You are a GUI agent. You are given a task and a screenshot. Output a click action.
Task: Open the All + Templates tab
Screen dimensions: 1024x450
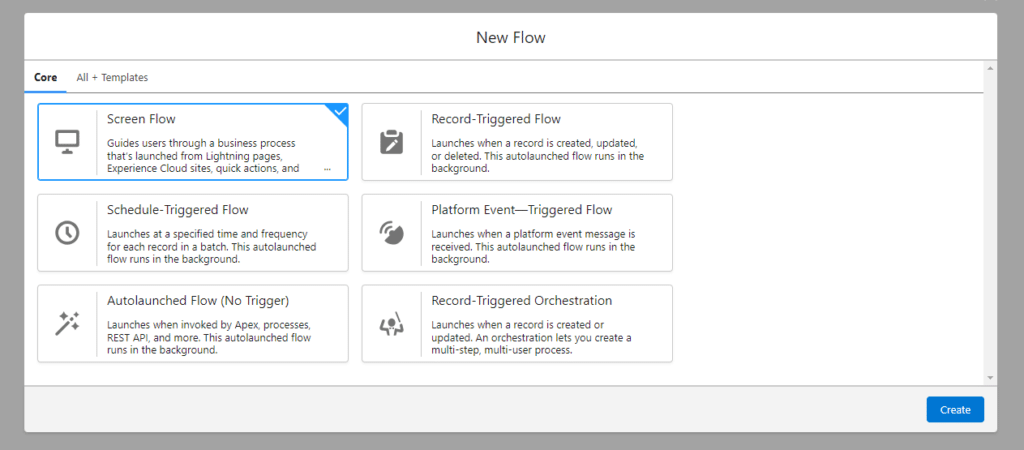tap(112, 77)
